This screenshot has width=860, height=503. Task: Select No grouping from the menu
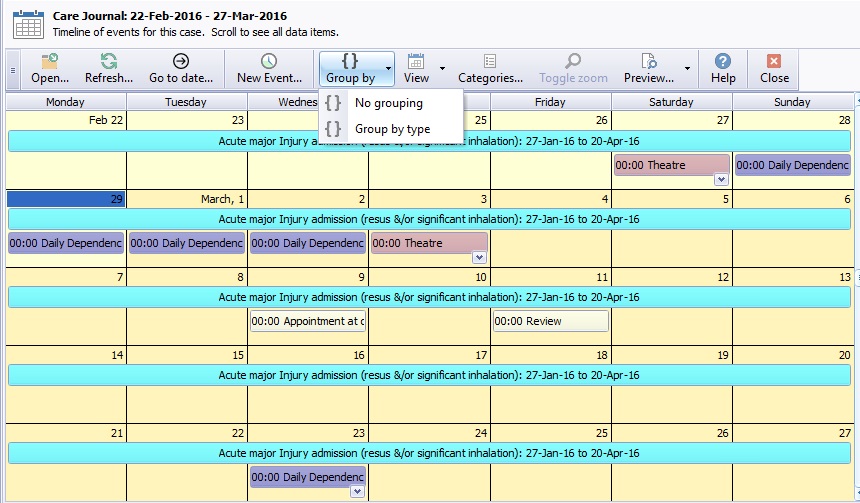coord(388,103)
